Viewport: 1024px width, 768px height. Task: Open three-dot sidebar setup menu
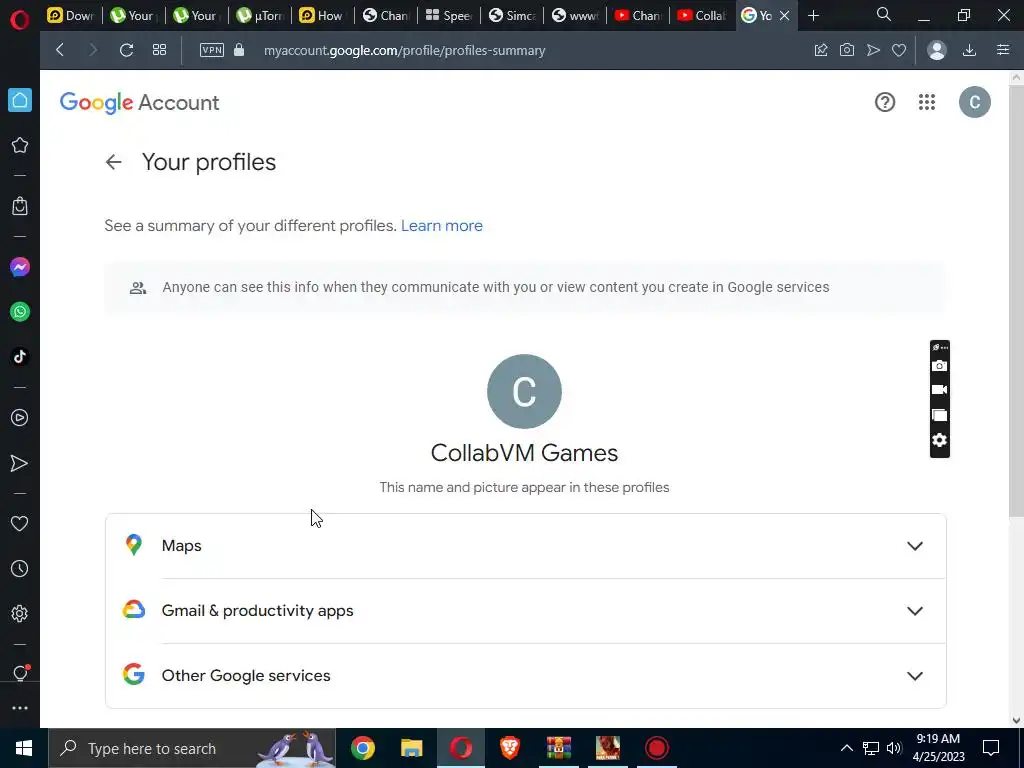click(20, 708)
